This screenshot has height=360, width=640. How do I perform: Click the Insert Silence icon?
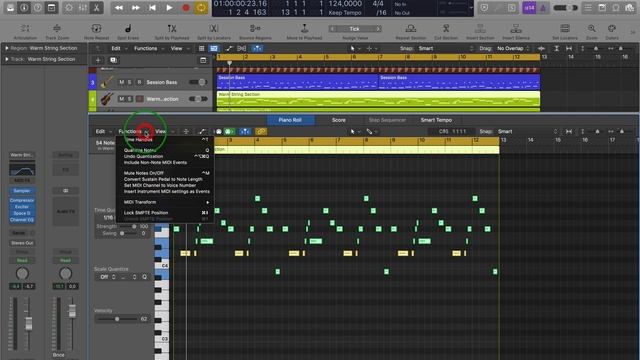516,29
